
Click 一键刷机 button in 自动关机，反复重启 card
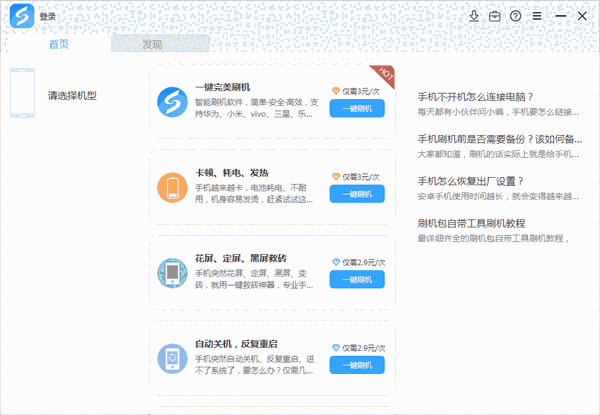[x=357, y=365]
